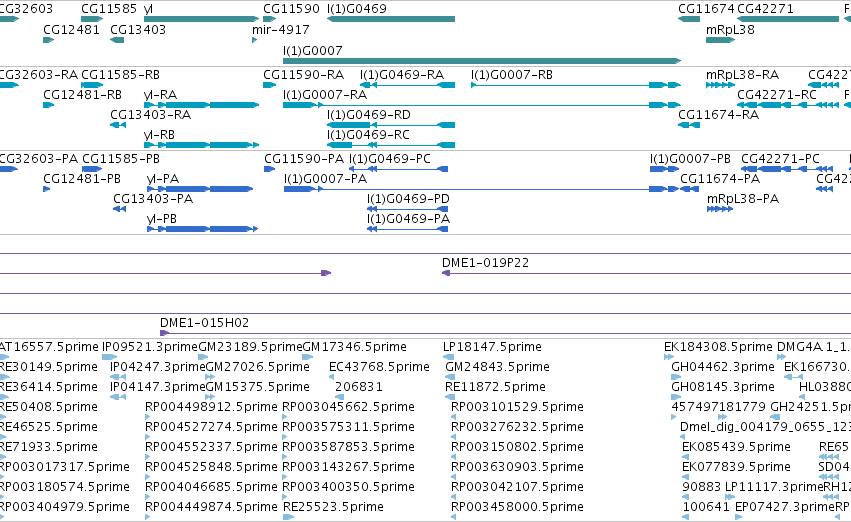Open the CG13403 gene feature
Viewport: 851px width, 522px height.
tap(117, 40)
